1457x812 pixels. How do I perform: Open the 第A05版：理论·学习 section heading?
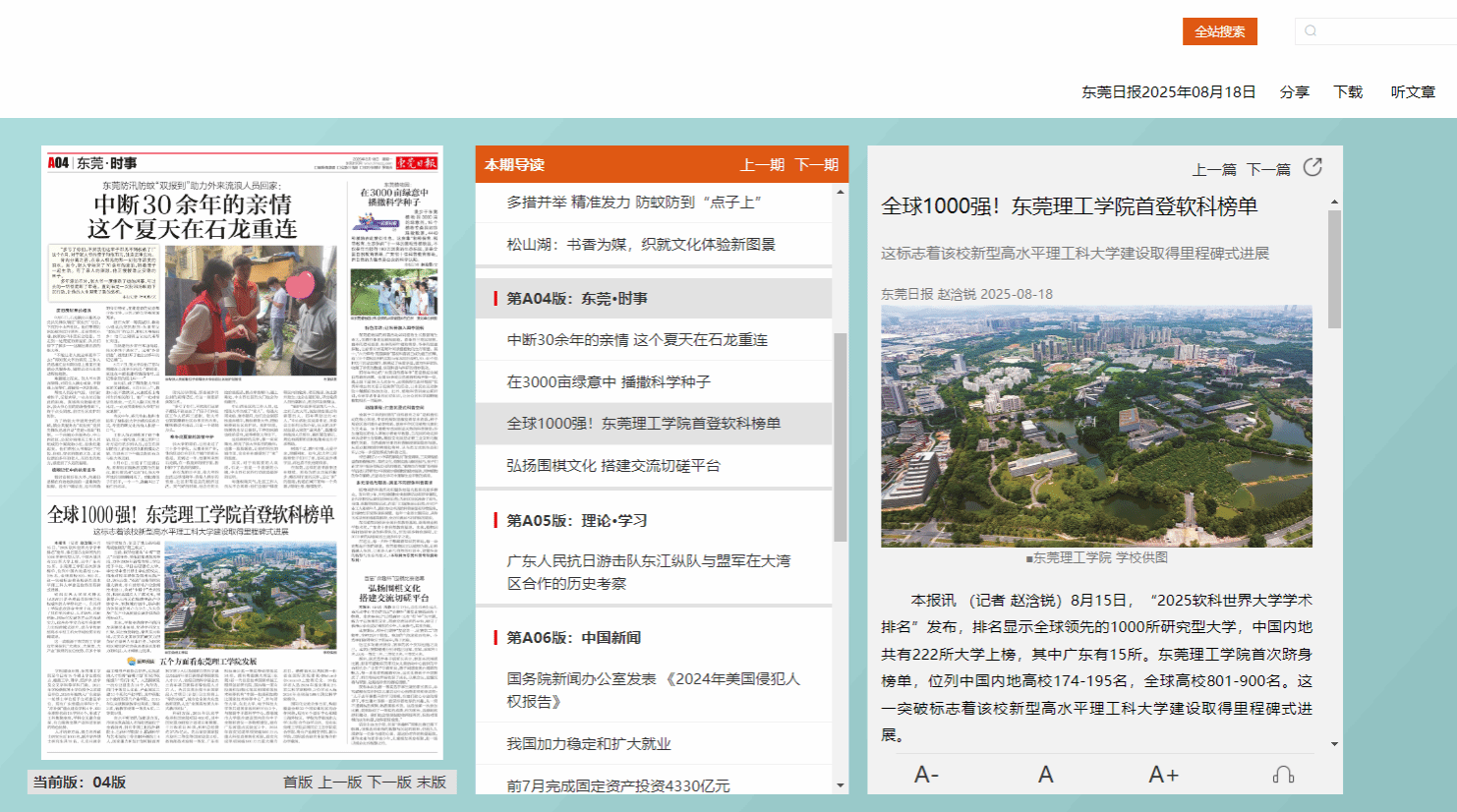click(576, 520)
